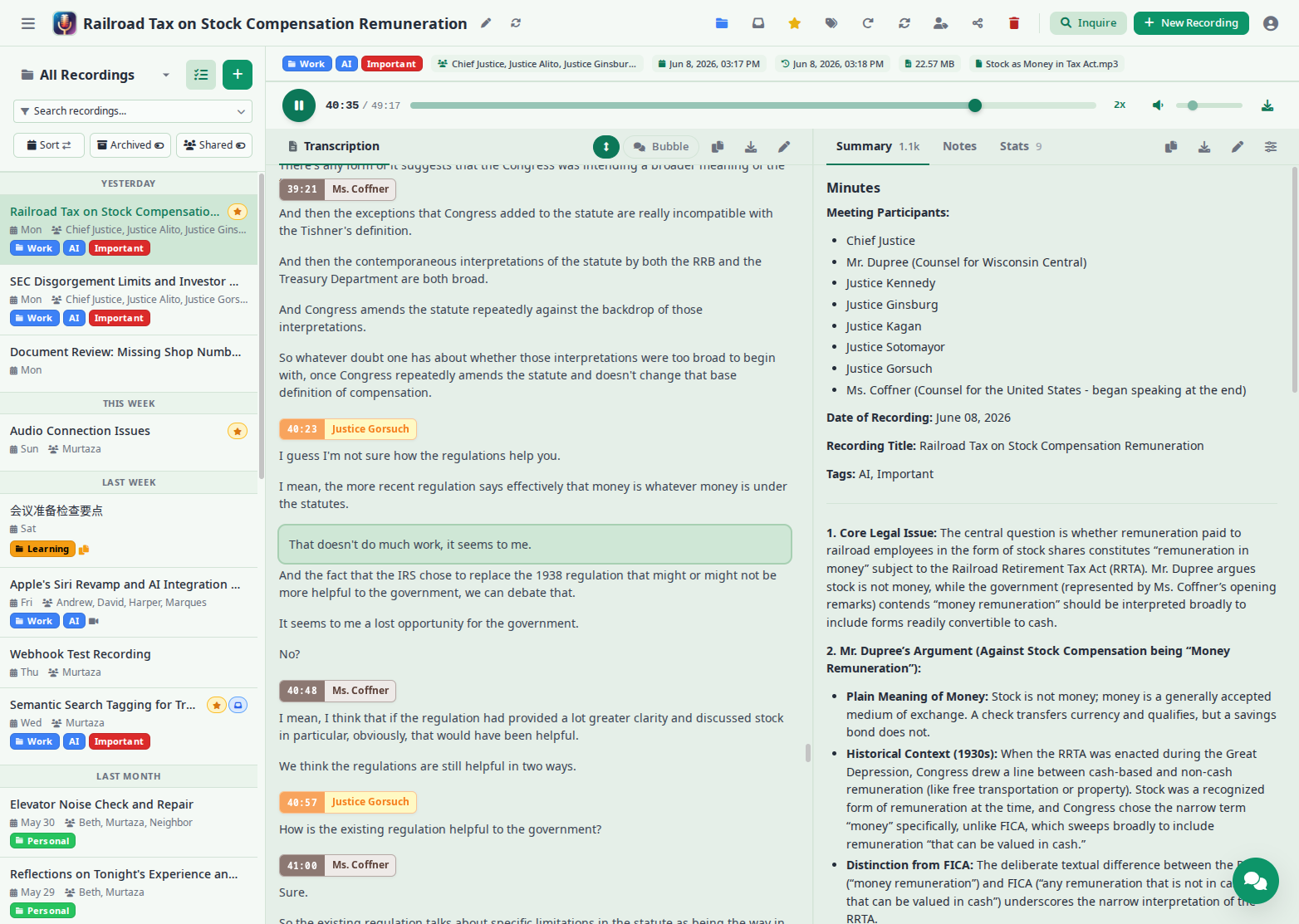Adjust the volume slider

tap(1209, 105)
